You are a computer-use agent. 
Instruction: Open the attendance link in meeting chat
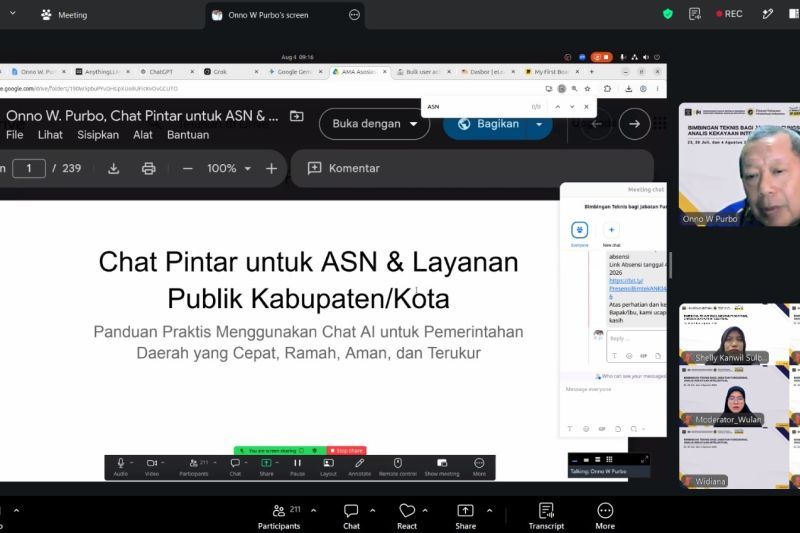point(637,288)
